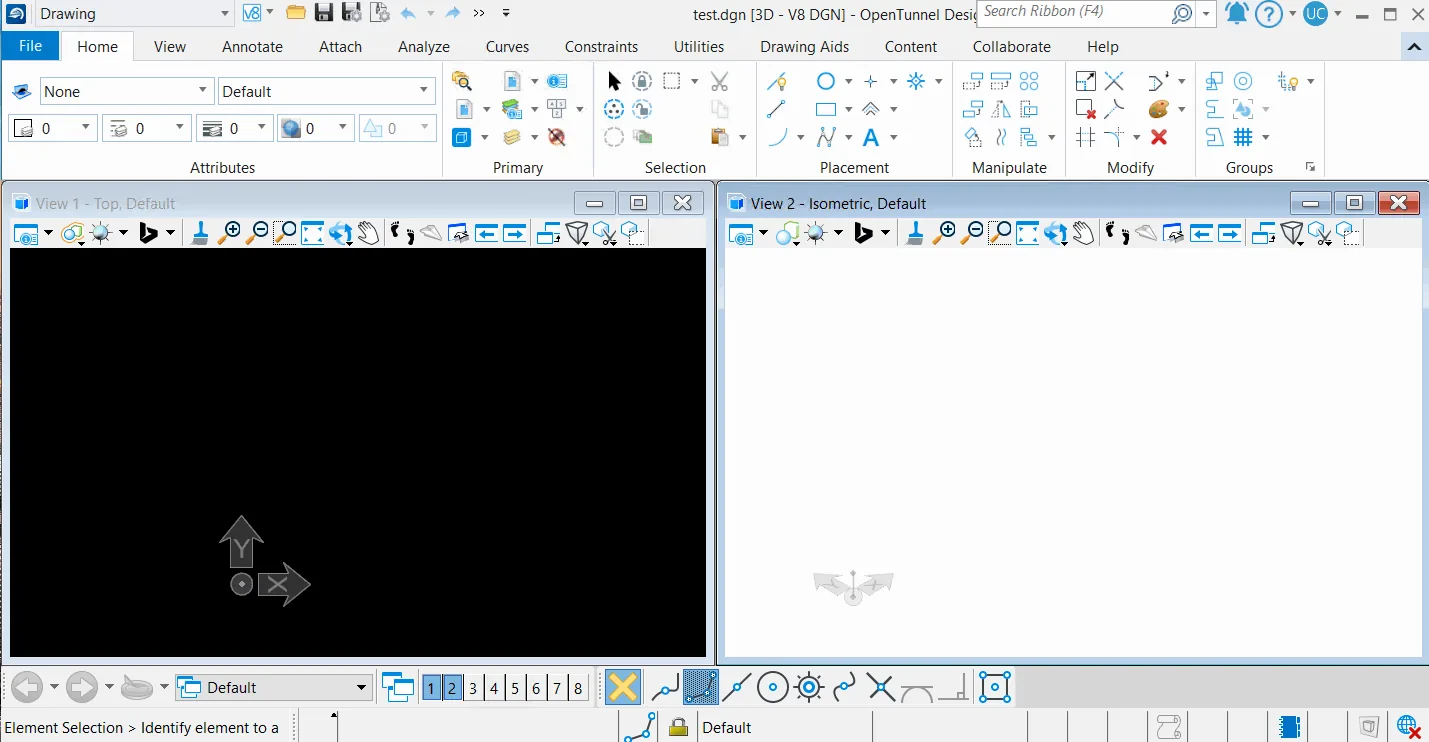
Task: Open the Drawing workflow dropdown
Action: 134,13
